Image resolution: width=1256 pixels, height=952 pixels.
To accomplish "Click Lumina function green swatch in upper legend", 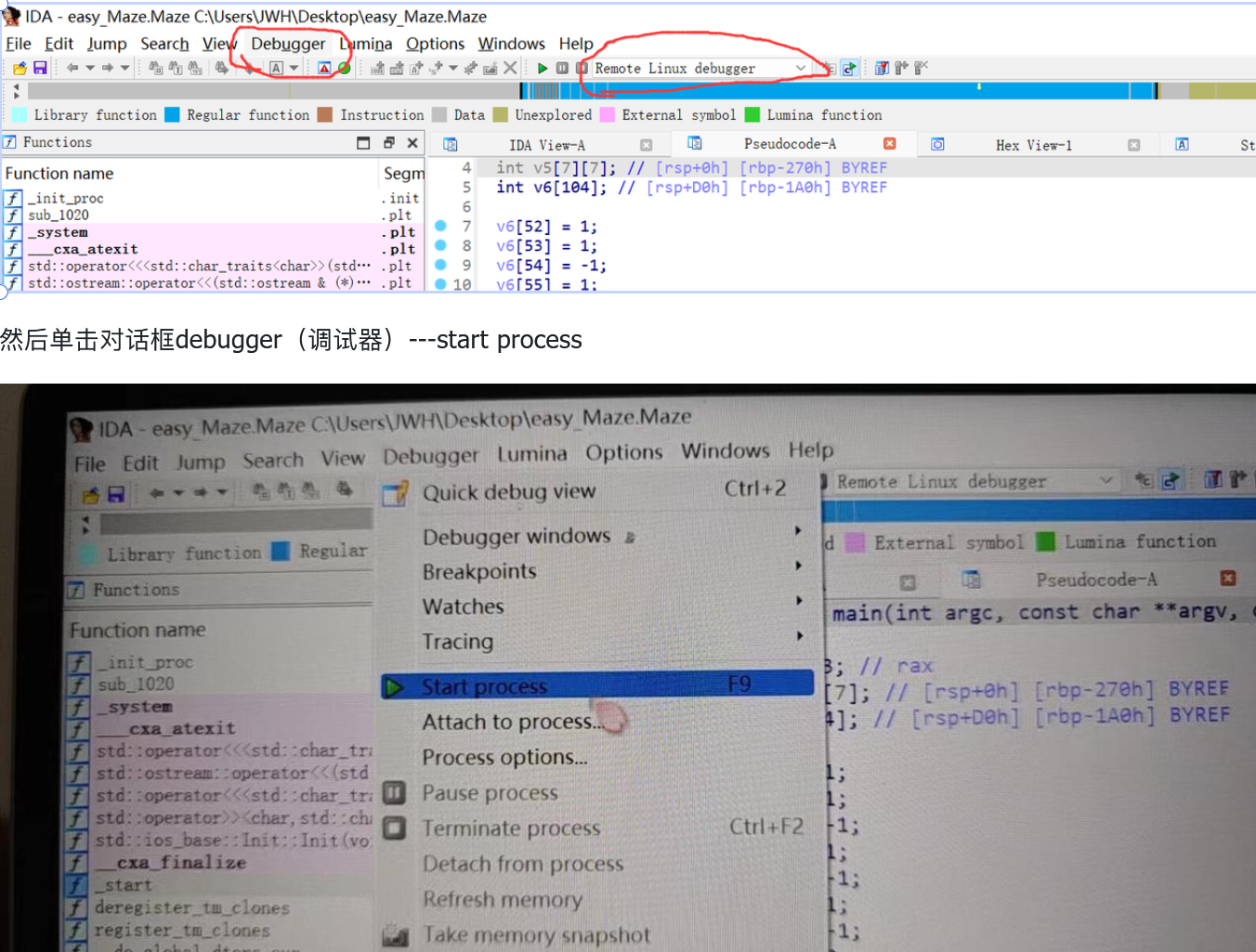I will click(752, 114).
